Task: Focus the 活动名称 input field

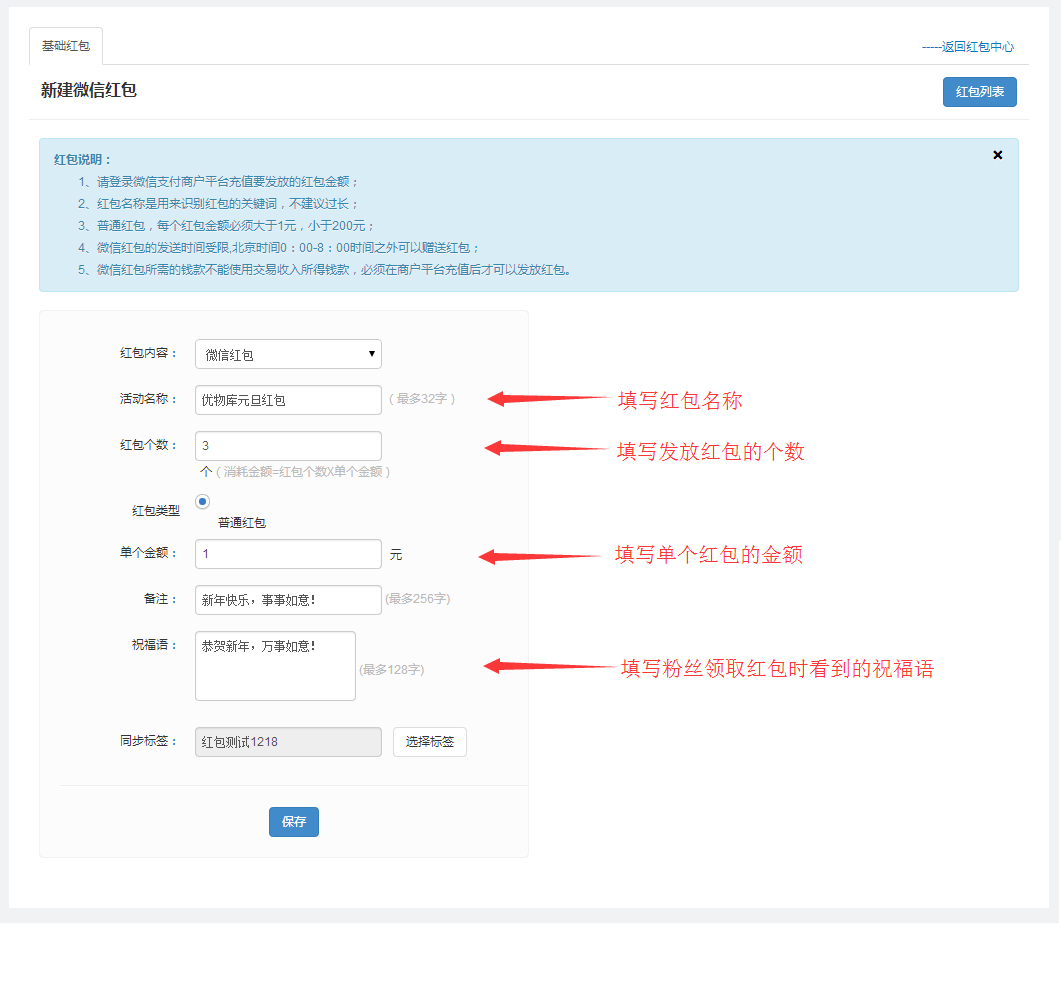Action: (x=288, y=400)
